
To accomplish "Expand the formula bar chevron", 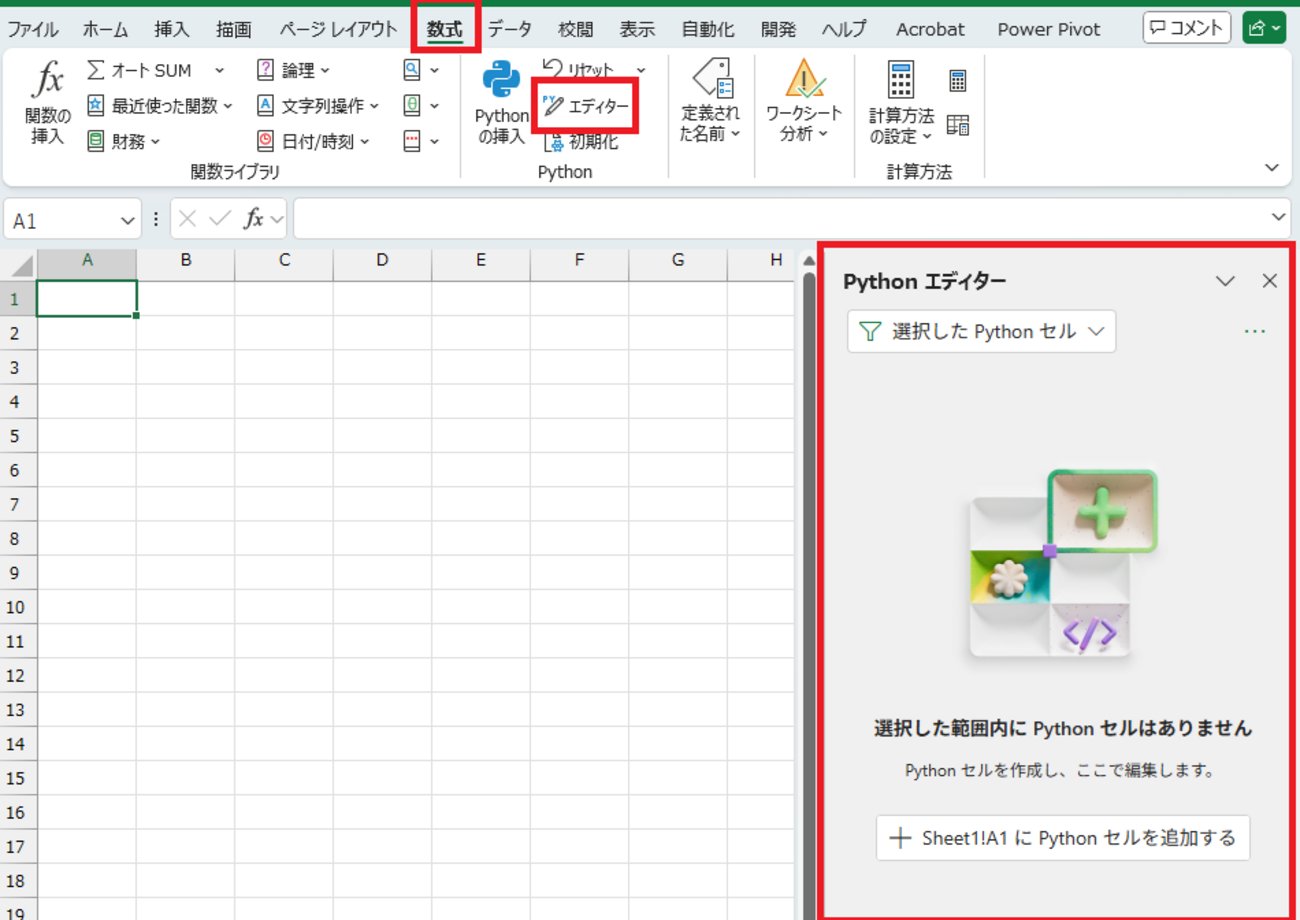I will [1279, 216].
